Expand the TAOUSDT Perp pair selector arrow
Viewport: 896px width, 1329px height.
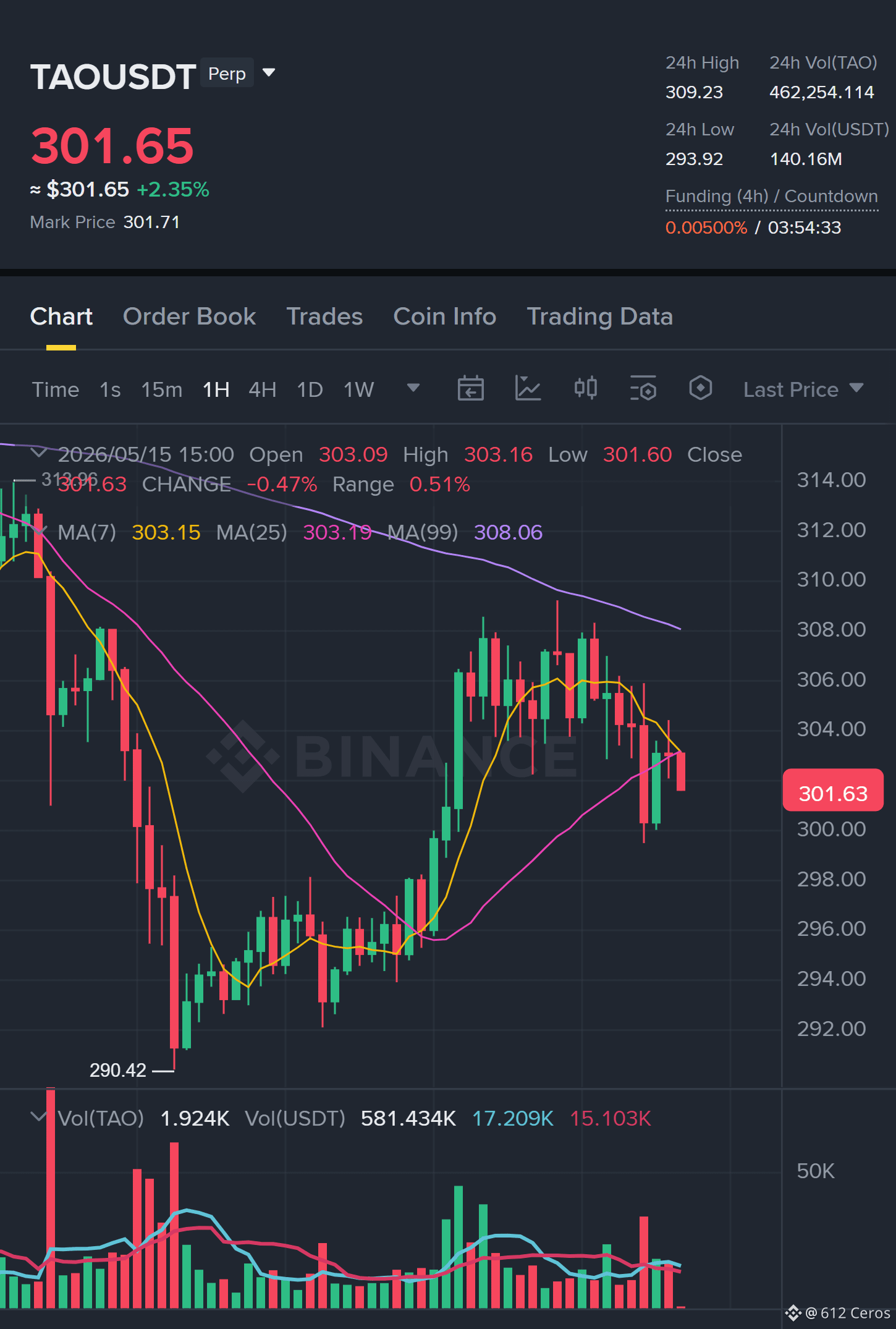tap(269, 73)
